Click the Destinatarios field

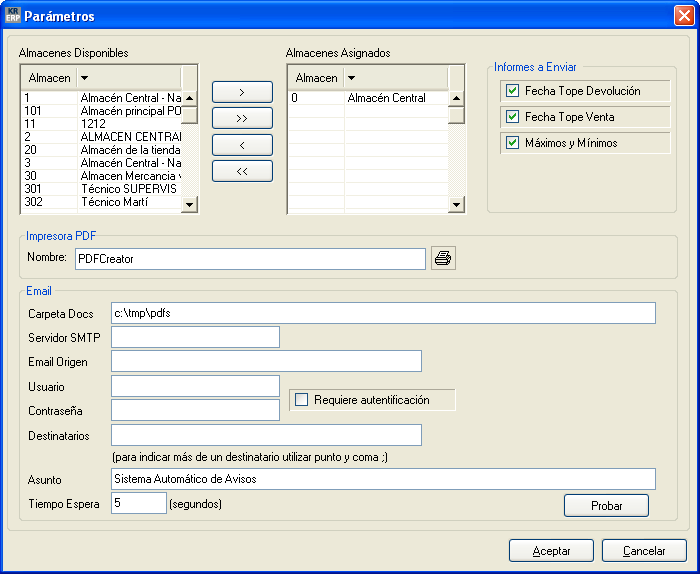[266, 435]
